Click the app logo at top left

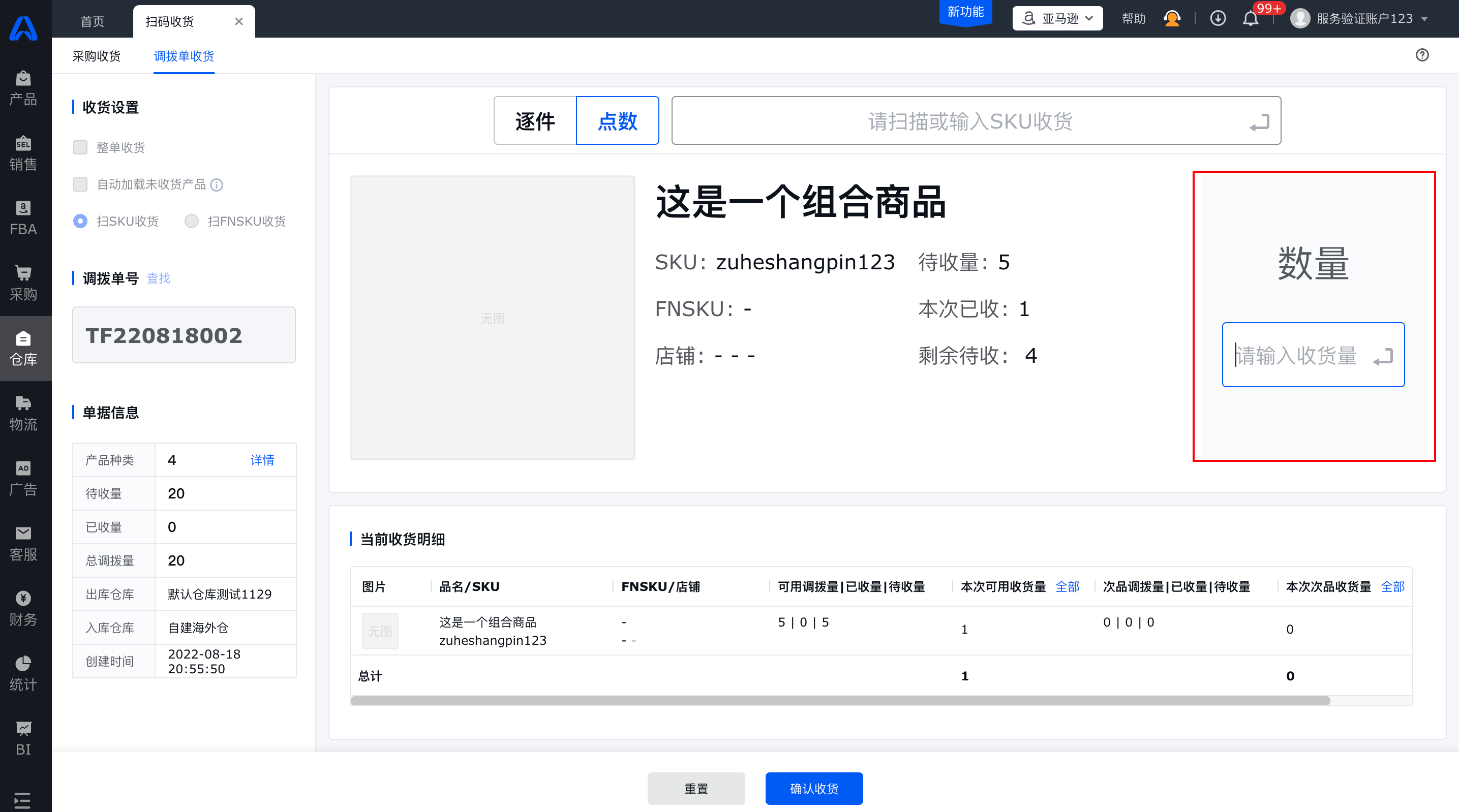23,28
